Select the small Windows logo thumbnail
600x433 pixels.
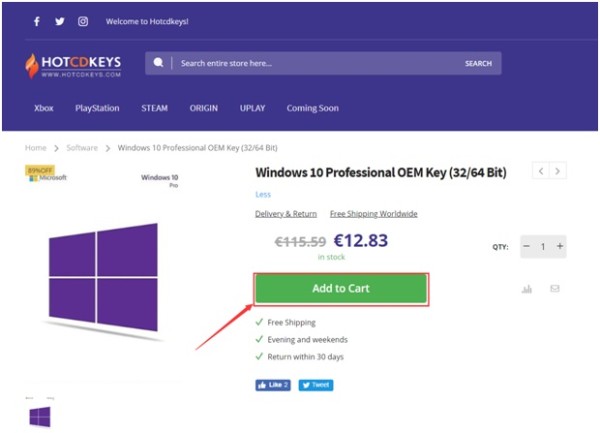coord(40,417)
